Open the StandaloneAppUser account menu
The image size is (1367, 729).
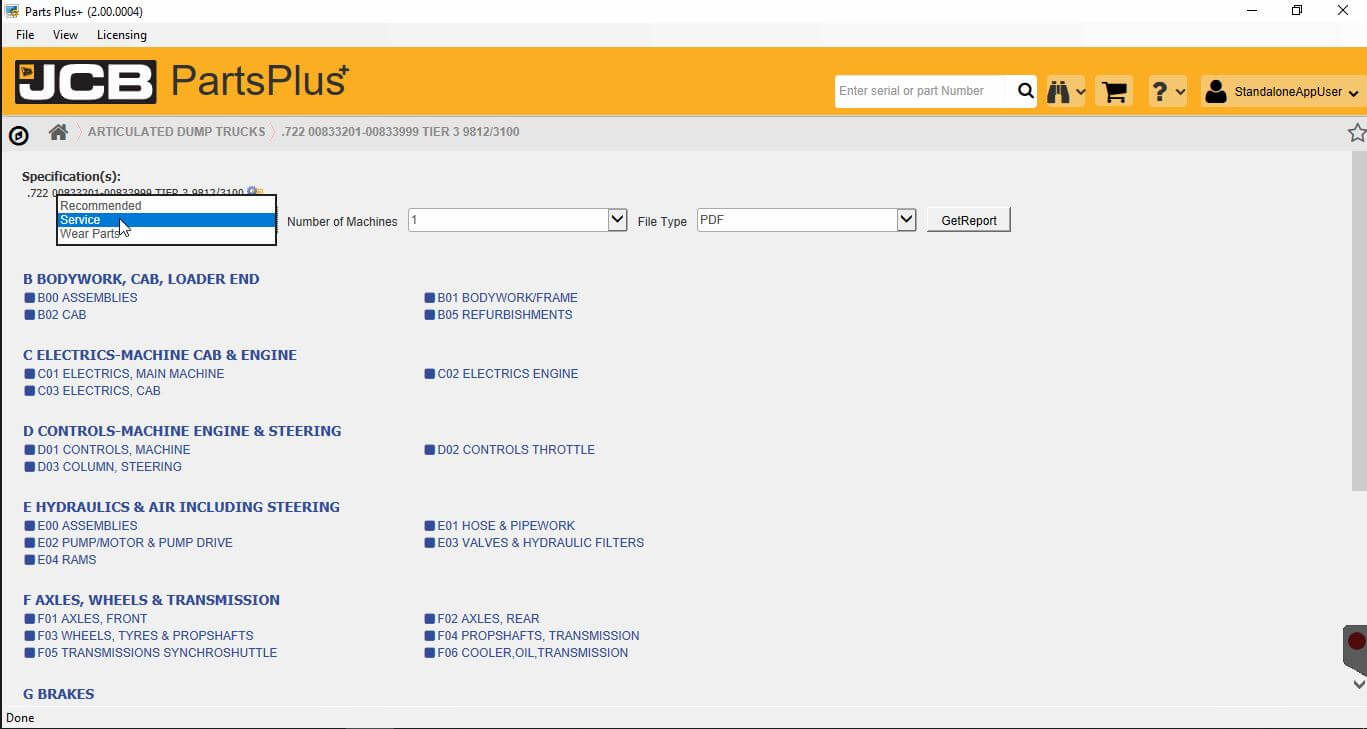tap(1283, 92)
